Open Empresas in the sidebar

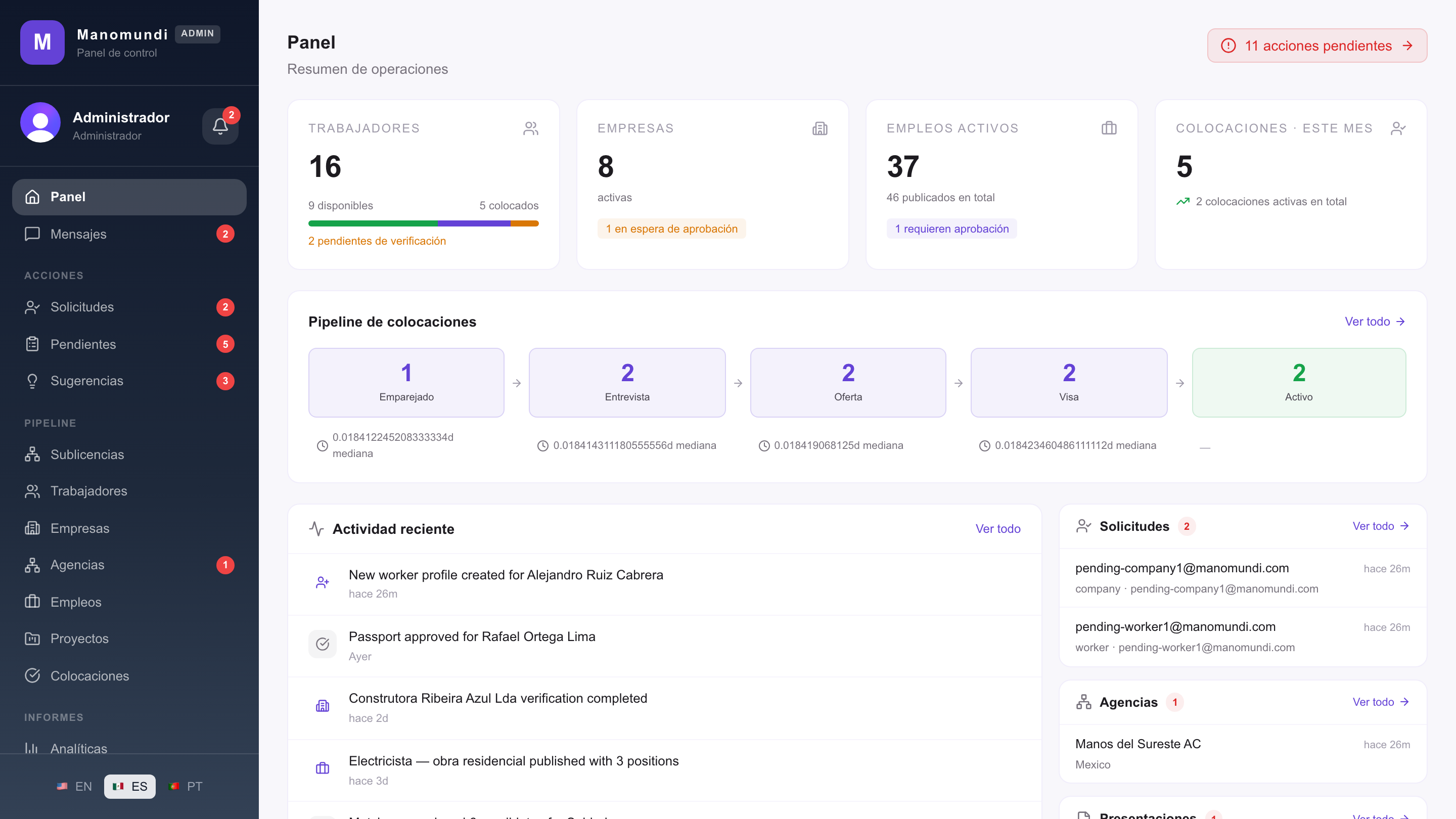[129, 528]
